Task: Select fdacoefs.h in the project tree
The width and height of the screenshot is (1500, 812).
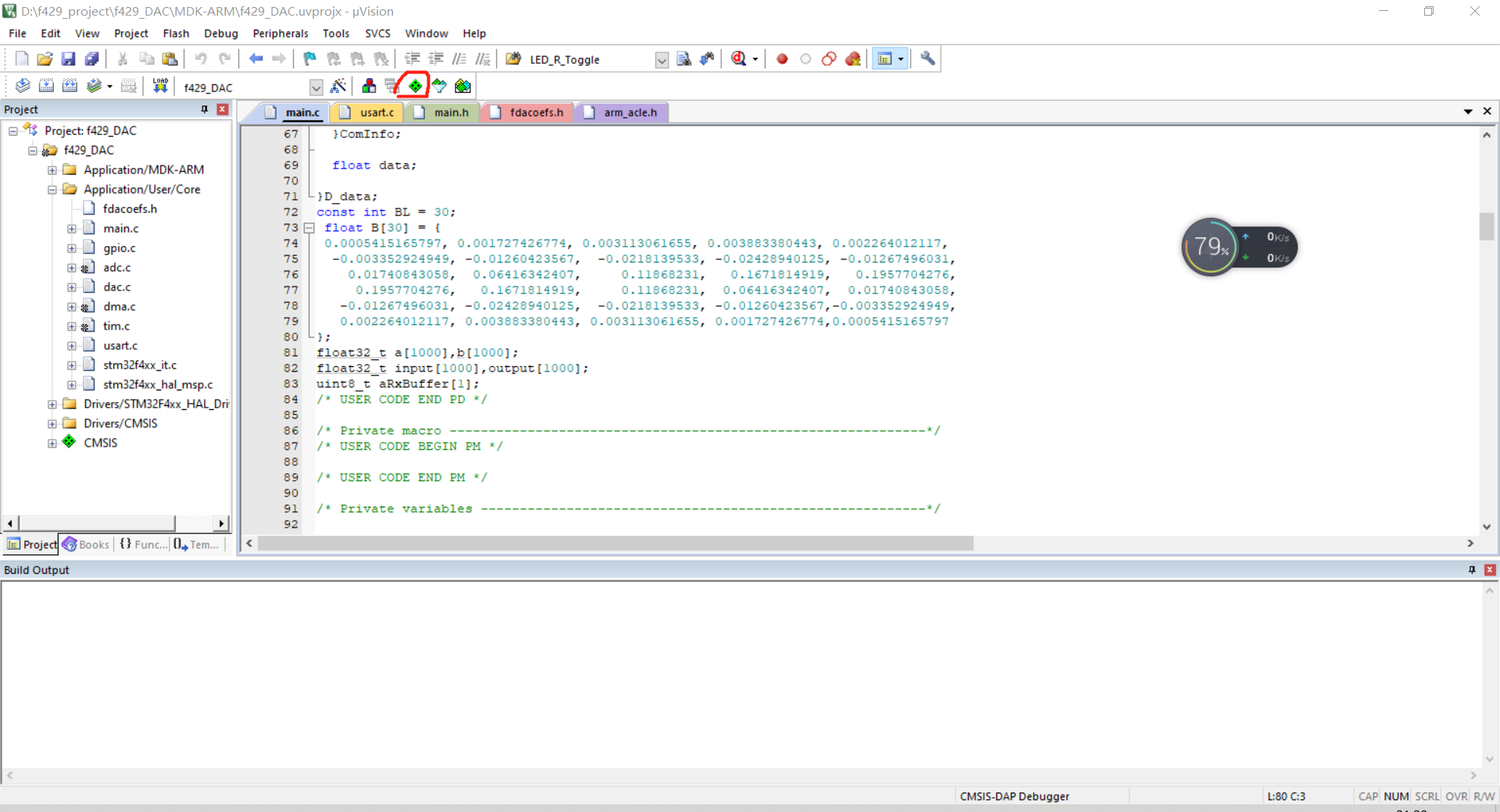Action: coord(130,209)
